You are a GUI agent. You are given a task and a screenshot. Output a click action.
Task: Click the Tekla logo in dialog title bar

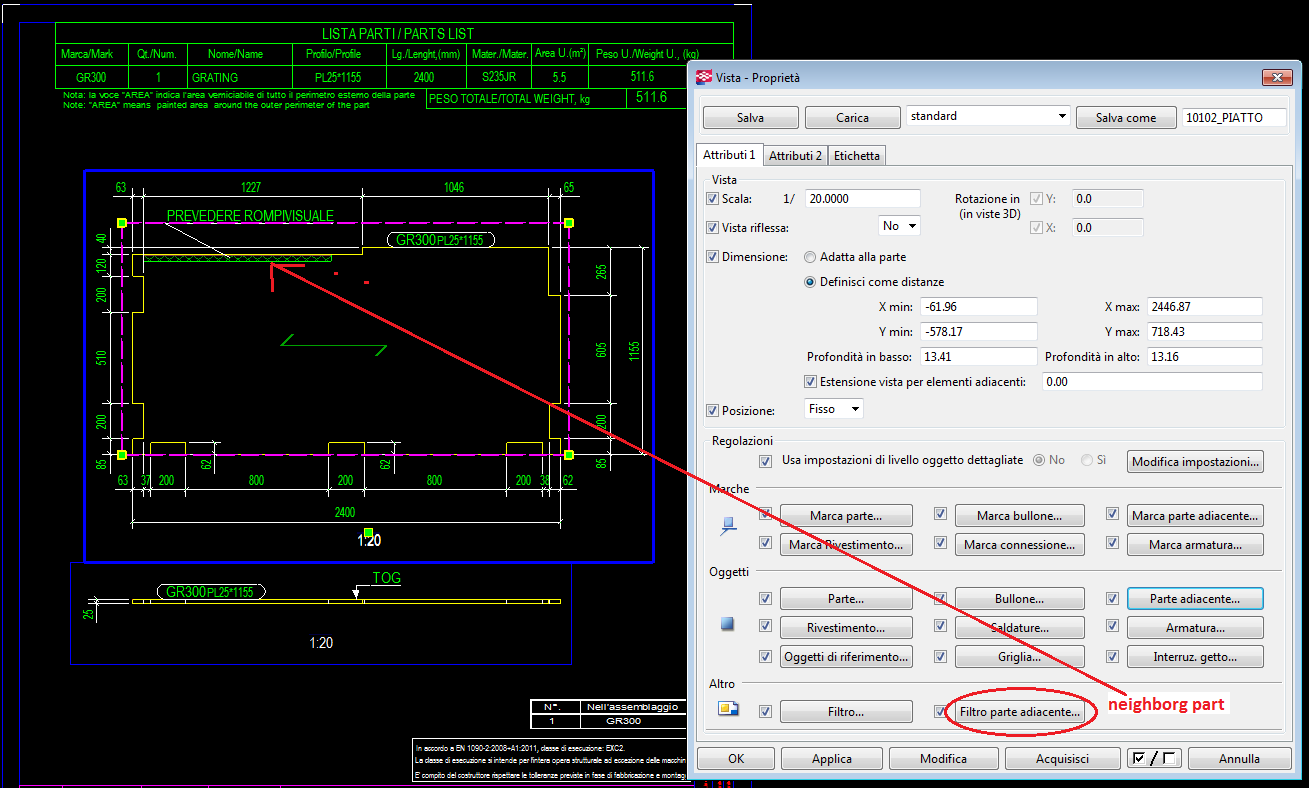click(x=704, y=77)
